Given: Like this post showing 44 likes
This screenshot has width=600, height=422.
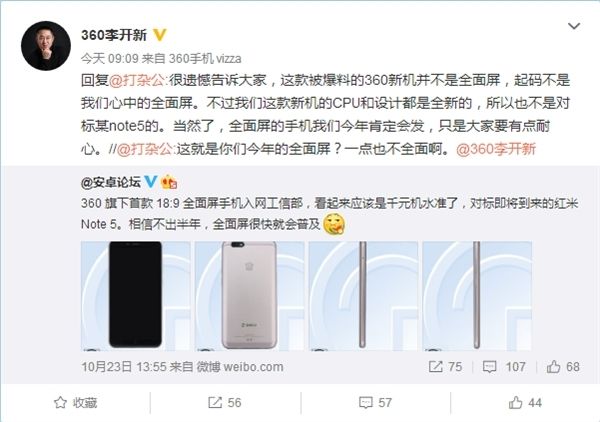Looking at the screenshot, I should click(525, 402).
